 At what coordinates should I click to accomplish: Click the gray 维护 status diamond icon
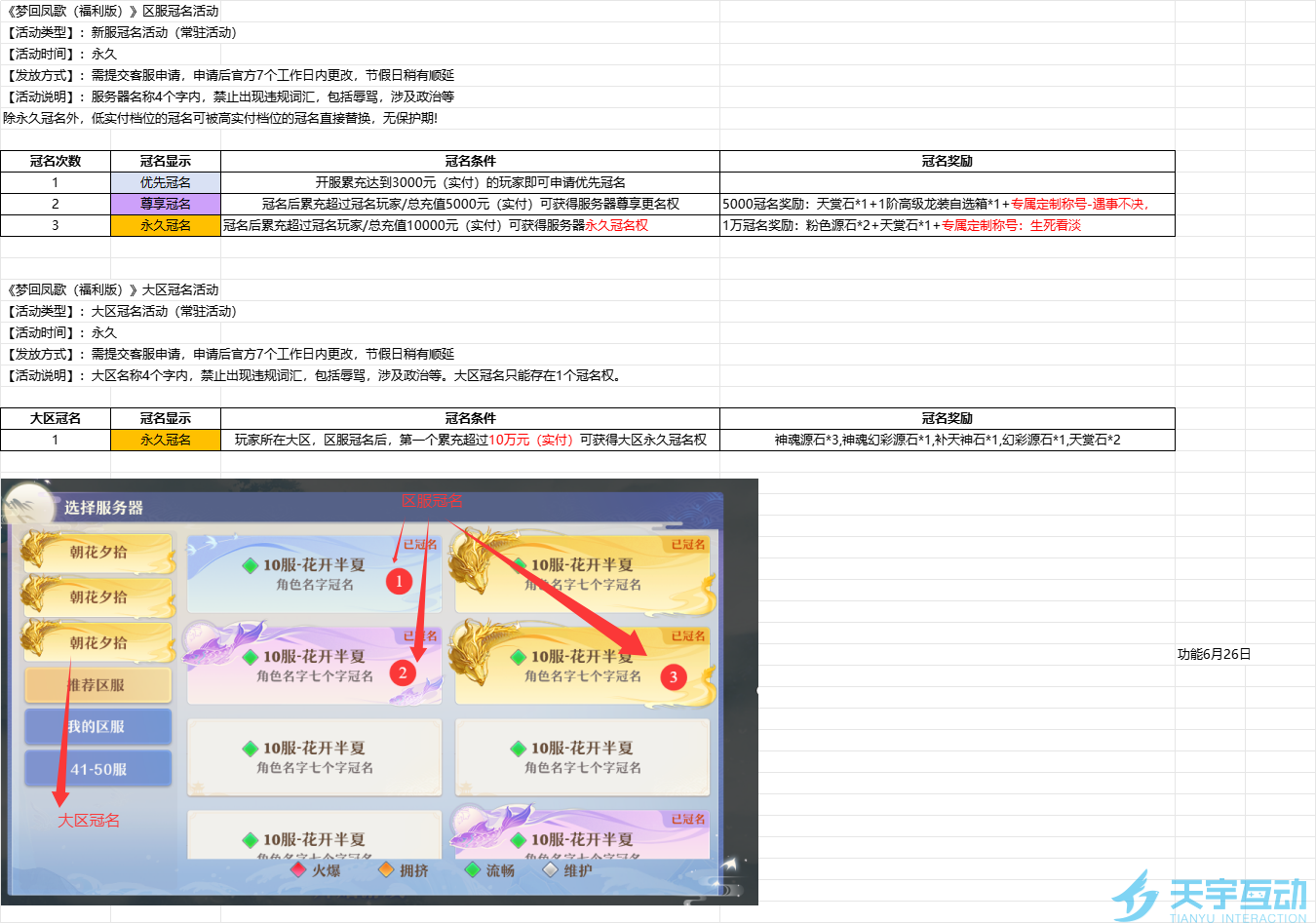click(x=551, y=869)
